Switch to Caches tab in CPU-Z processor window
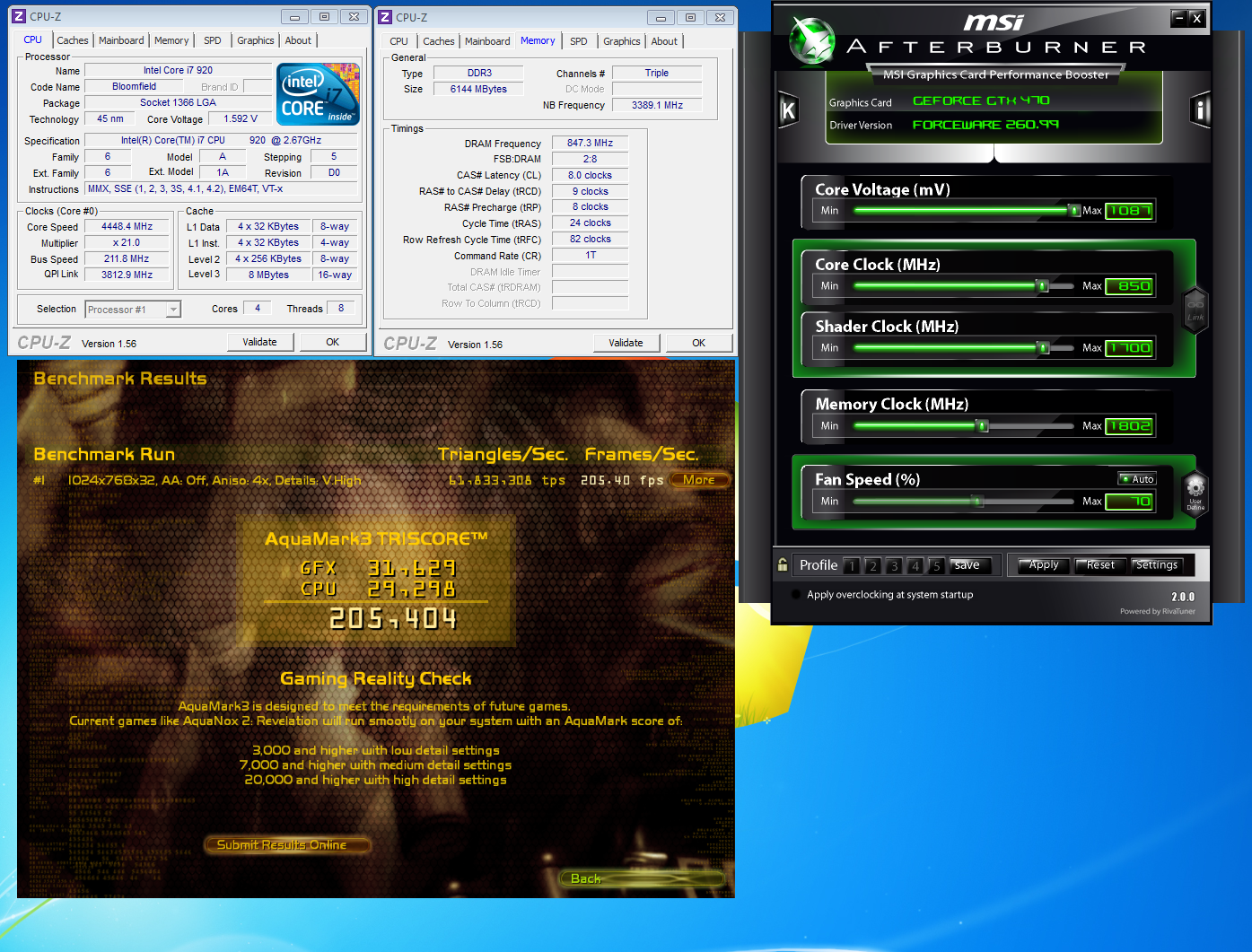Image resolution: width=1252 pixels, height=952 pixels. tap(73, 40)
